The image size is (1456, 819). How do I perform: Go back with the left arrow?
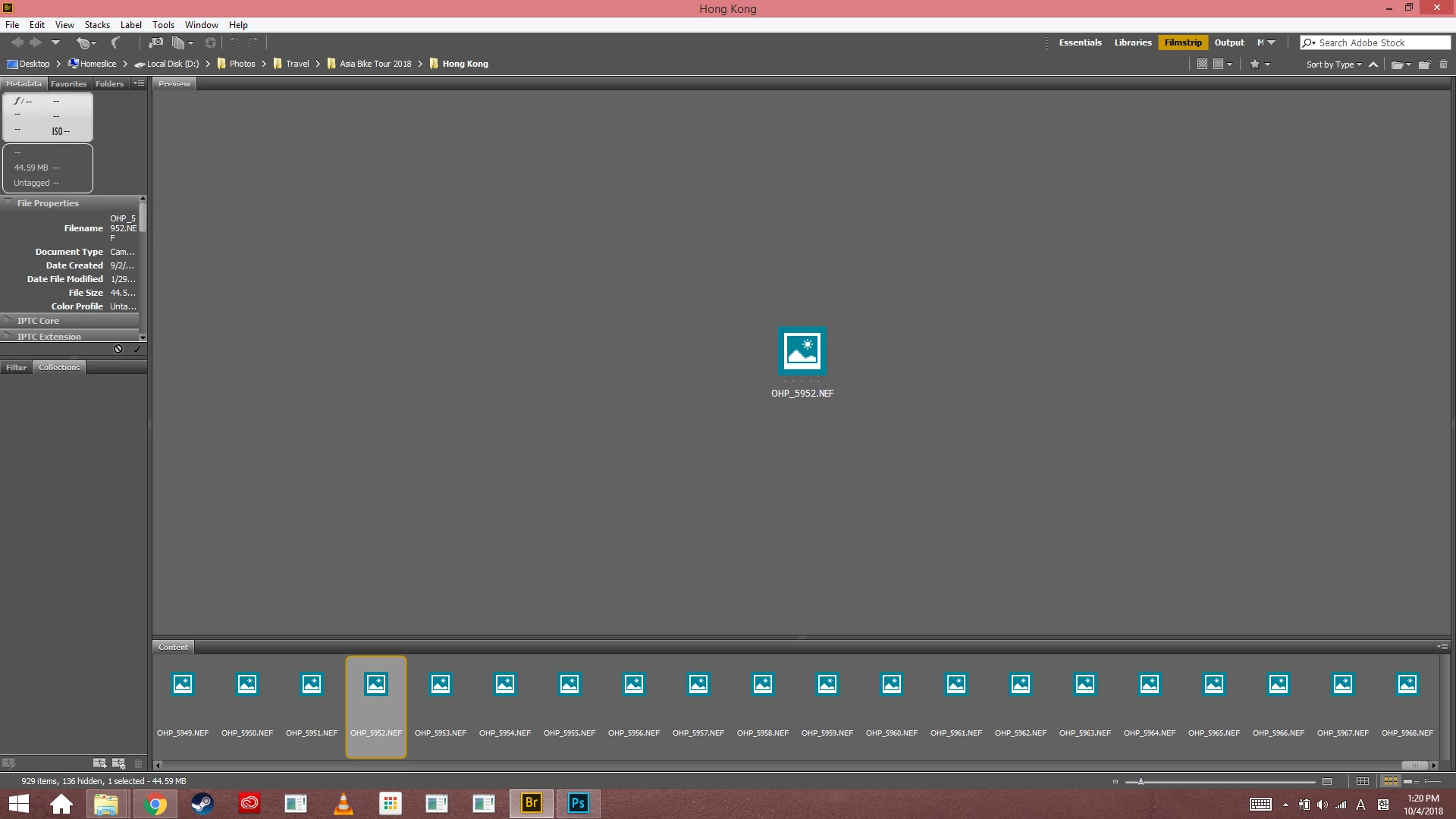coord(17,42)
